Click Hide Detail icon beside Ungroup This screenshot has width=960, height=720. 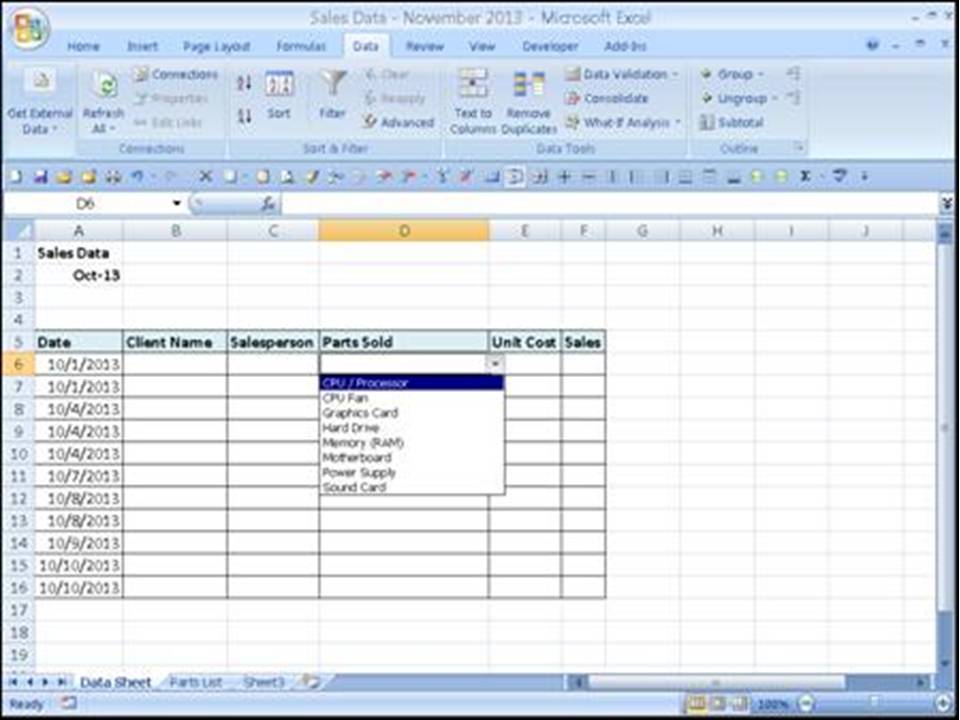(x=793, y=98)
